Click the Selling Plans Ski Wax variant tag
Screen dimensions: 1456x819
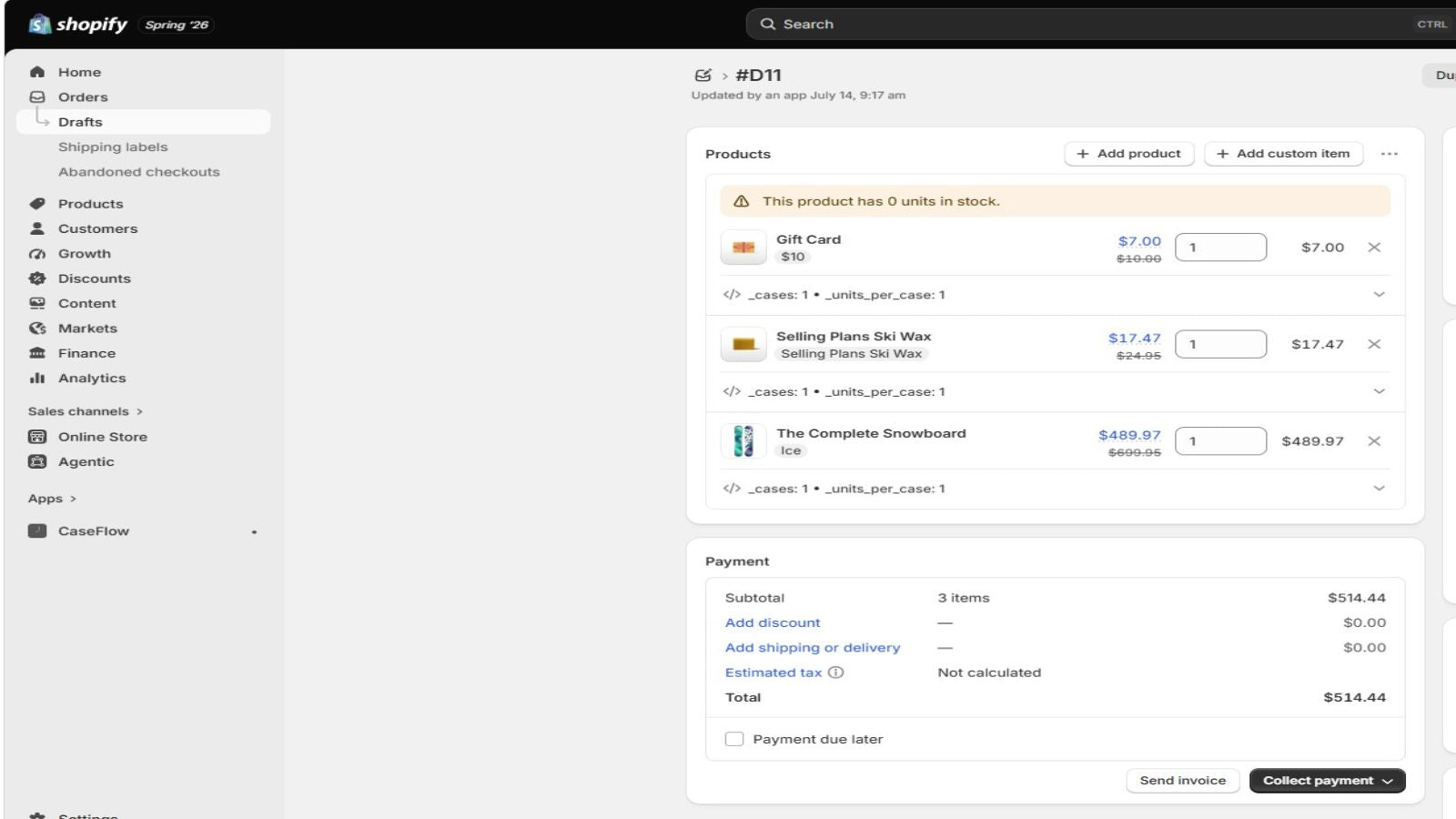(x=851, y=354)
